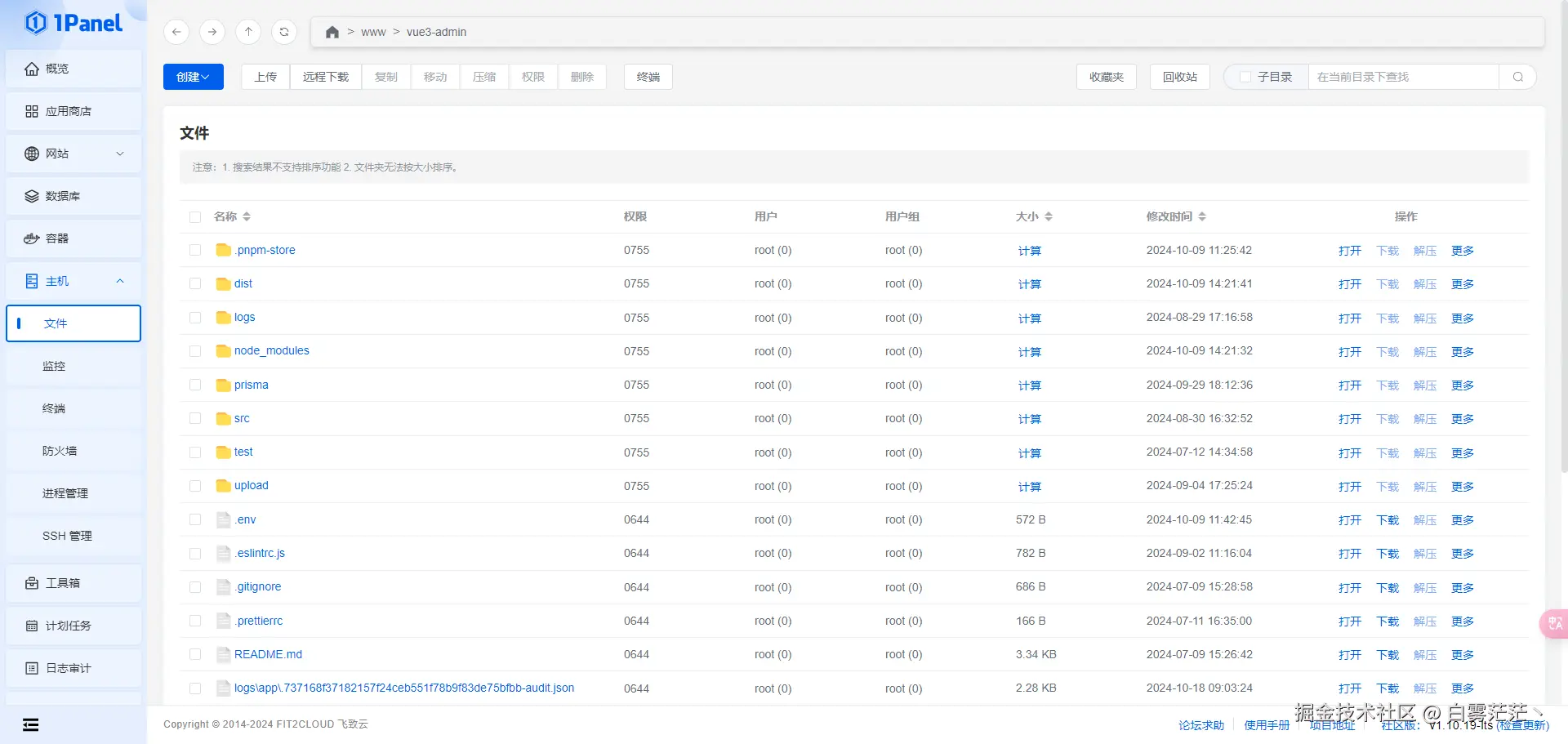1568x744 pixels.
Task: Go back with the left arrow button
Action: 176,32
